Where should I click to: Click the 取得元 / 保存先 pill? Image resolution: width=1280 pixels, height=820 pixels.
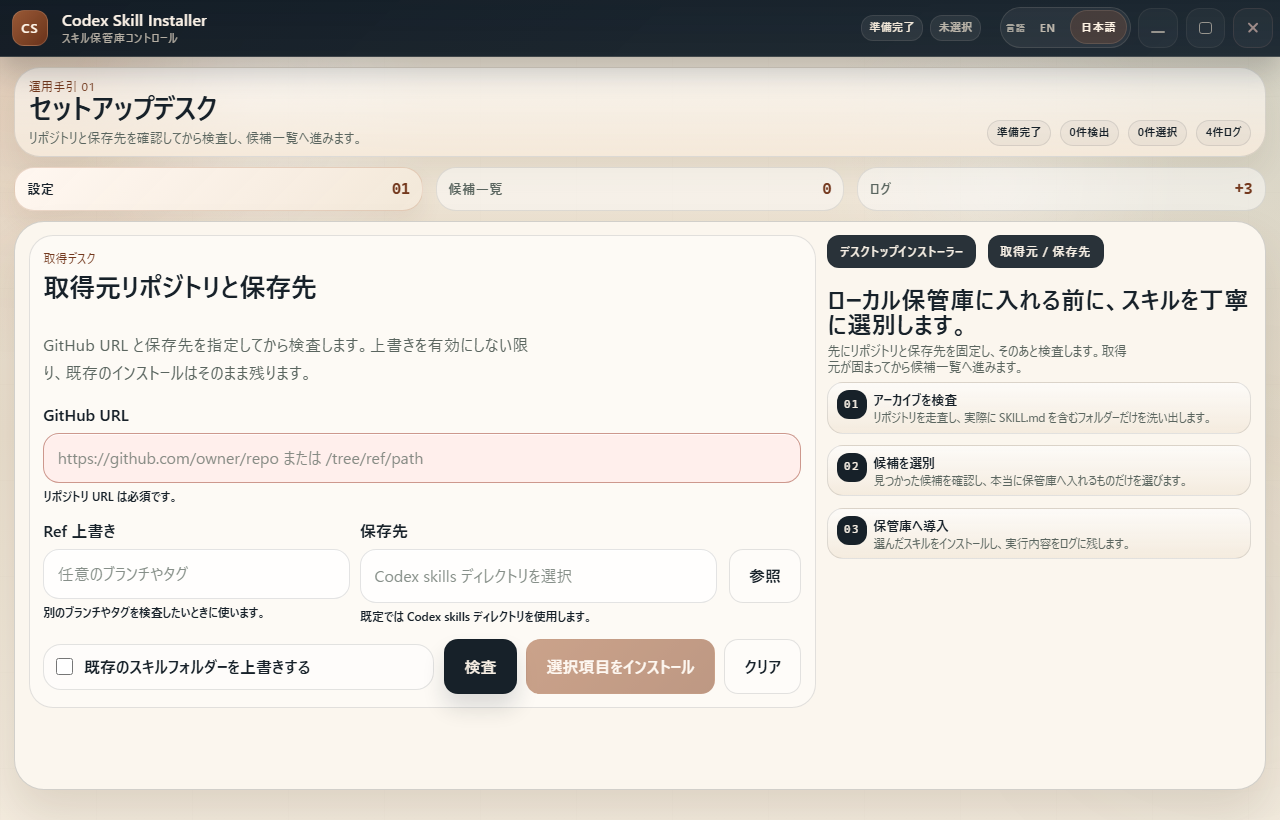point(1045,252)
